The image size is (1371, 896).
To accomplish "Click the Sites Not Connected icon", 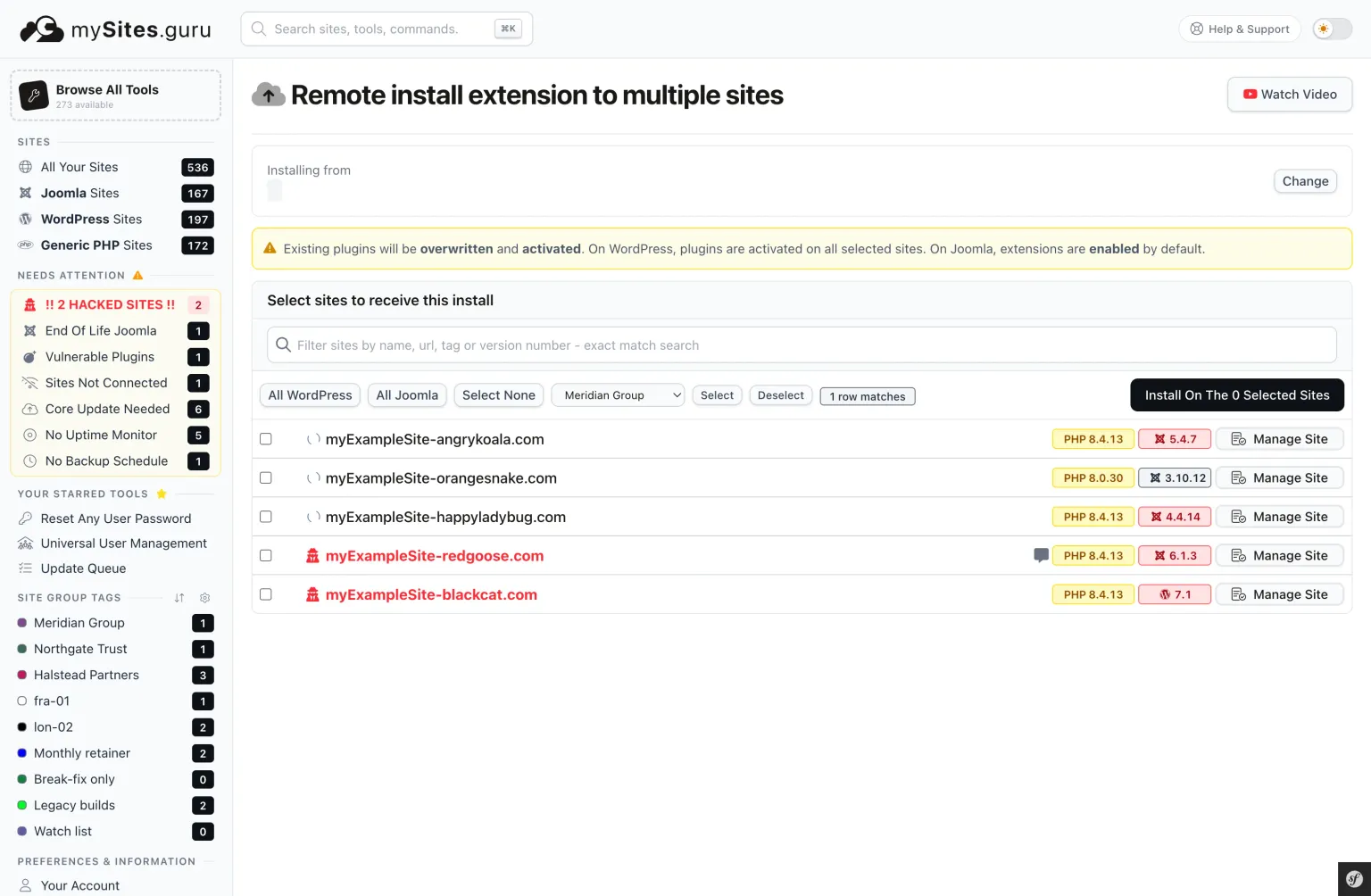I will pyautogui.click(x=29, y=383).
